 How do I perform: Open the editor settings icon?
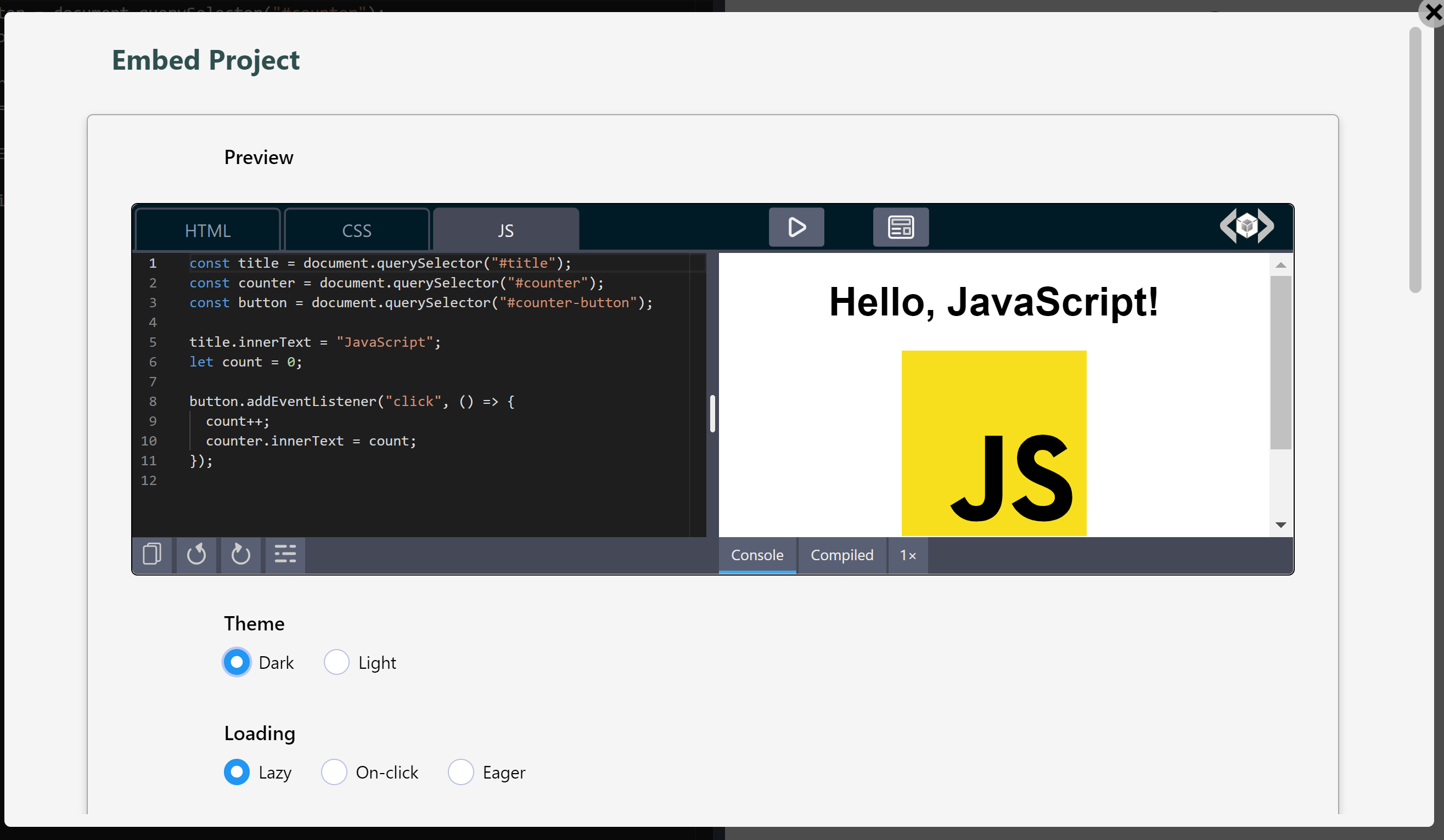(x=284, y=554)
